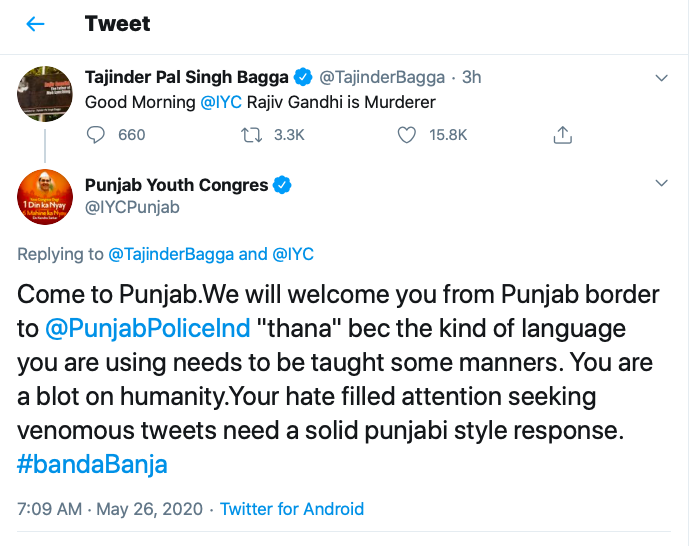The height and width of the screenshot is (546, 691).
Task: Click Punjab Youth Congress verified badge
Action: (283, 185)
